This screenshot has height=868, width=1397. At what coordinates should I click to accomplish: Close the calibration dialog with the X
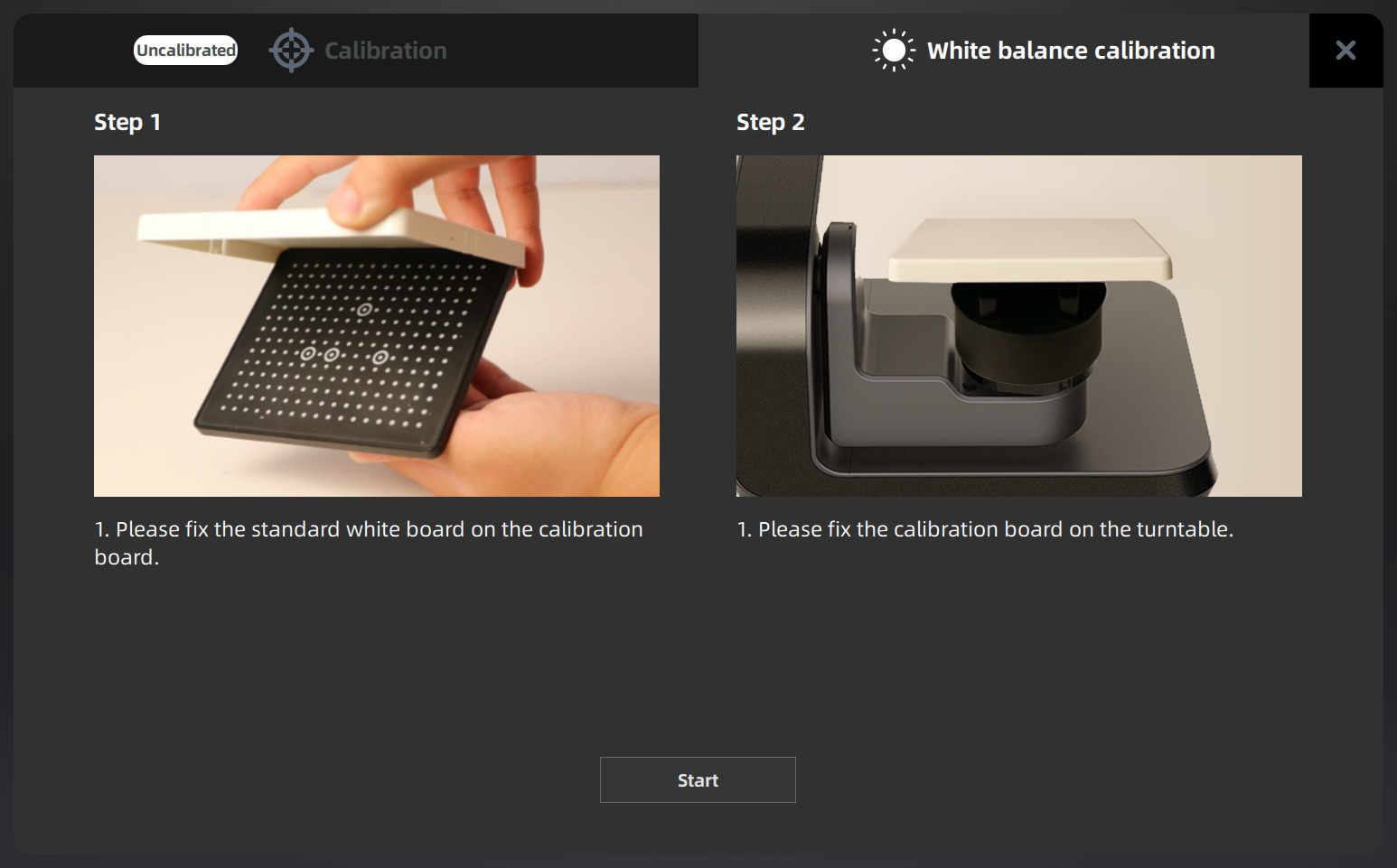1345,51
